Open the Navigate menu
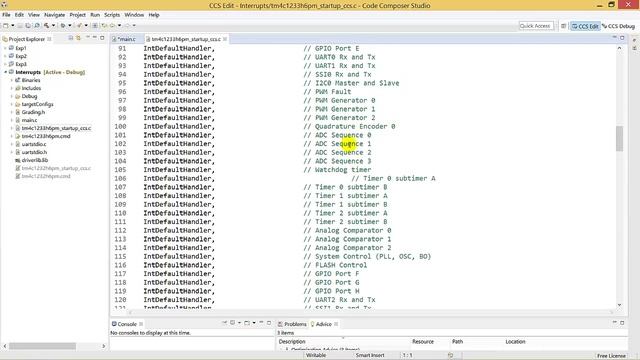Viewport: 640px width, 360px height. tap(54, 15)
